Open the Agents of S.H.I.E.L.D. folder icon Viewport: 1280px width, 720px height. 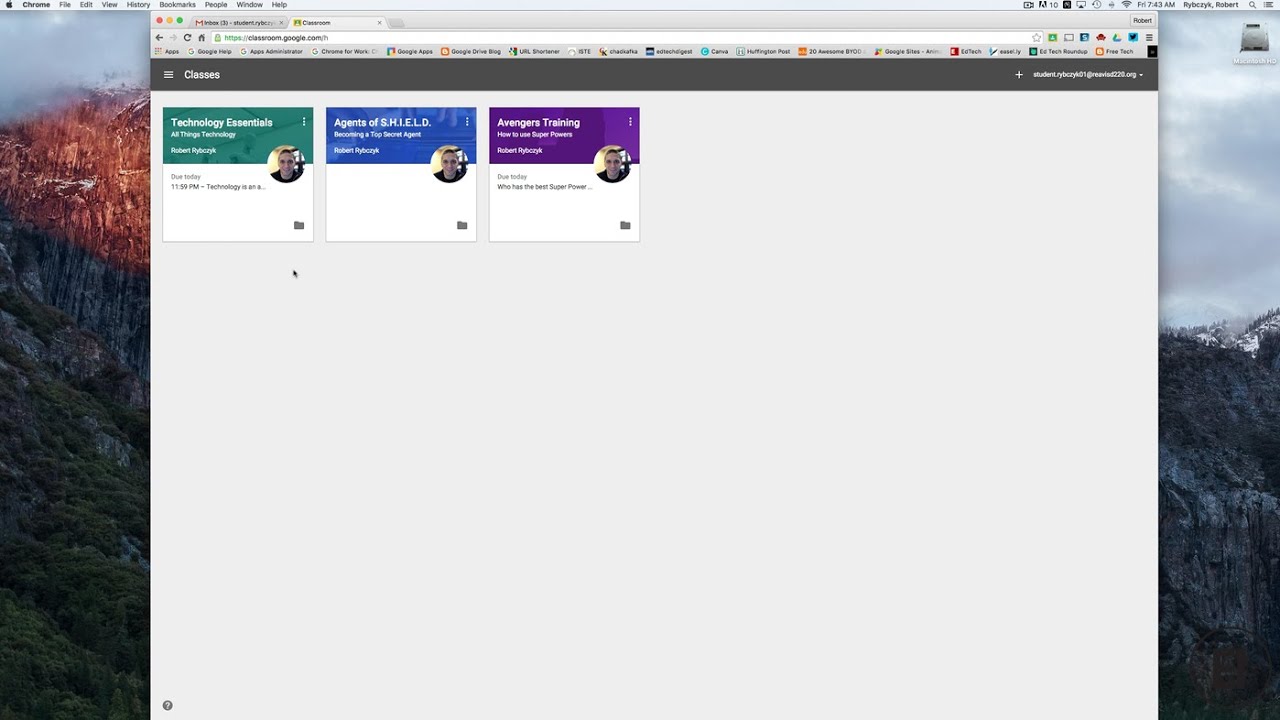coord(462,225)
